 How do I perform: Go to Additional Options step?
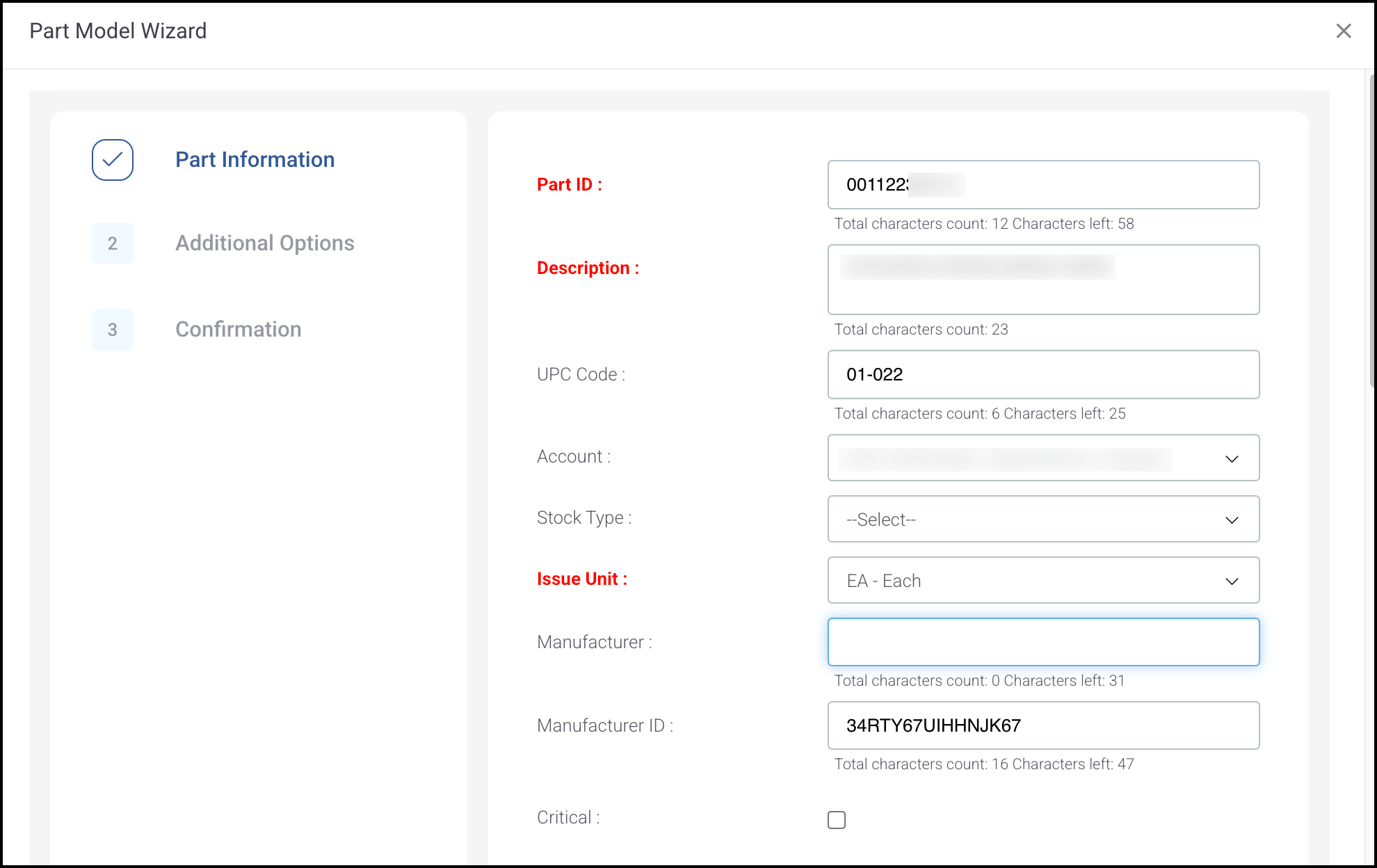click(264, 243)
